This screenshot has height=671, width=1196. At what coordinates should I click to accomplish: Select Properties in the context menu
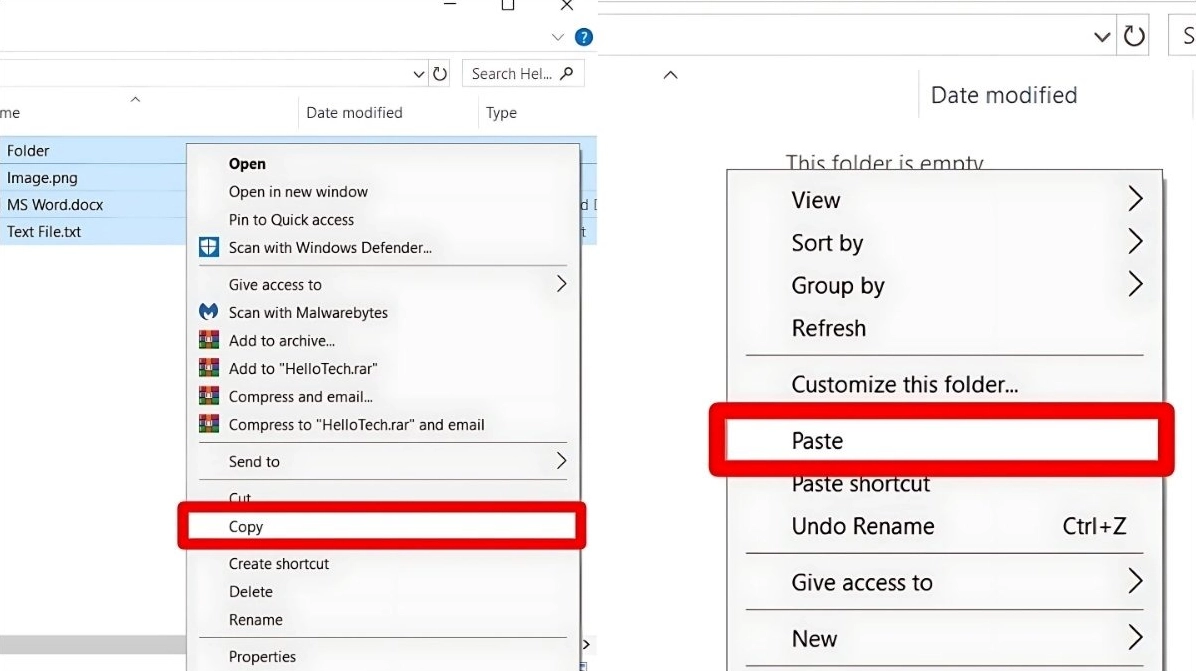(262, 656)
